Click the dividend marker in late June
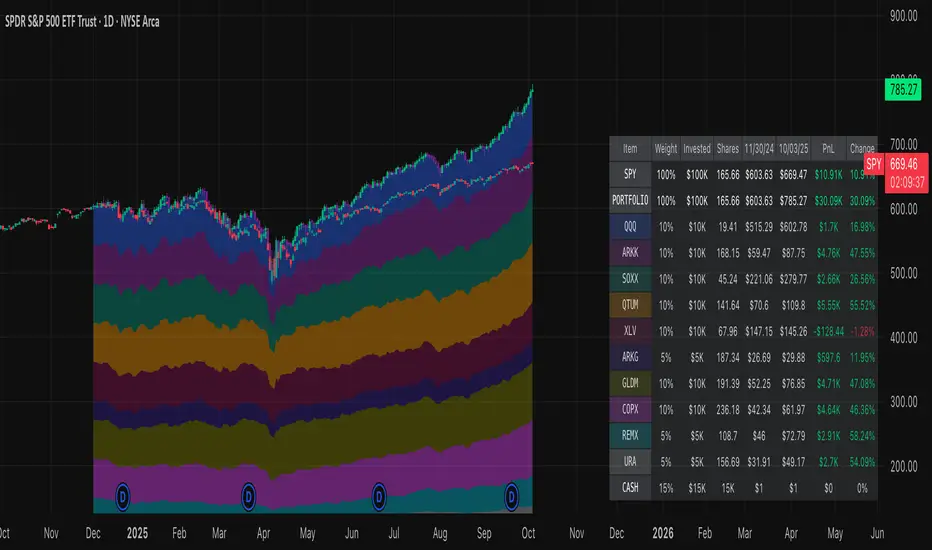 coord(380,494)
